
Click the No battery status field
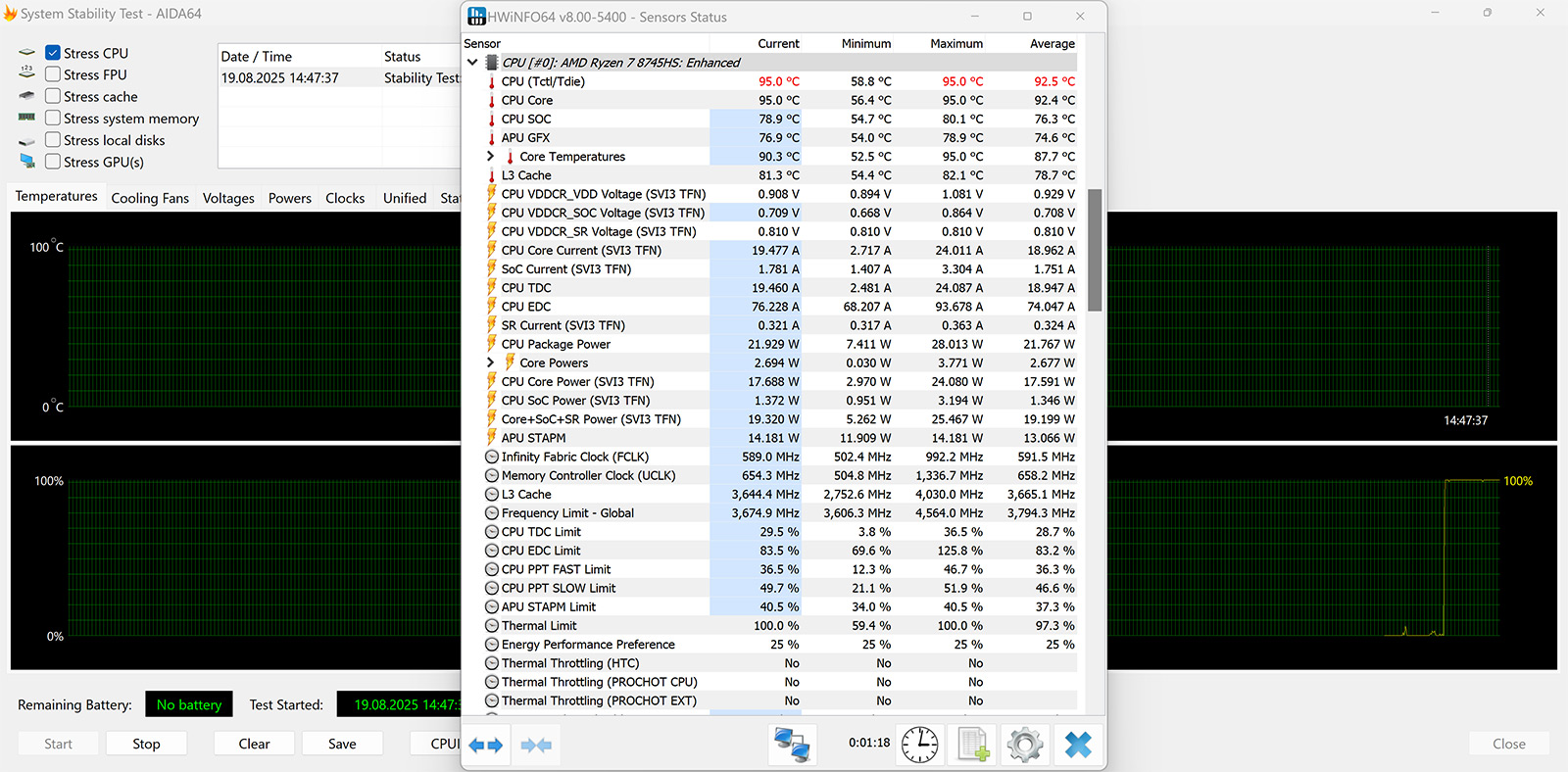189,704
